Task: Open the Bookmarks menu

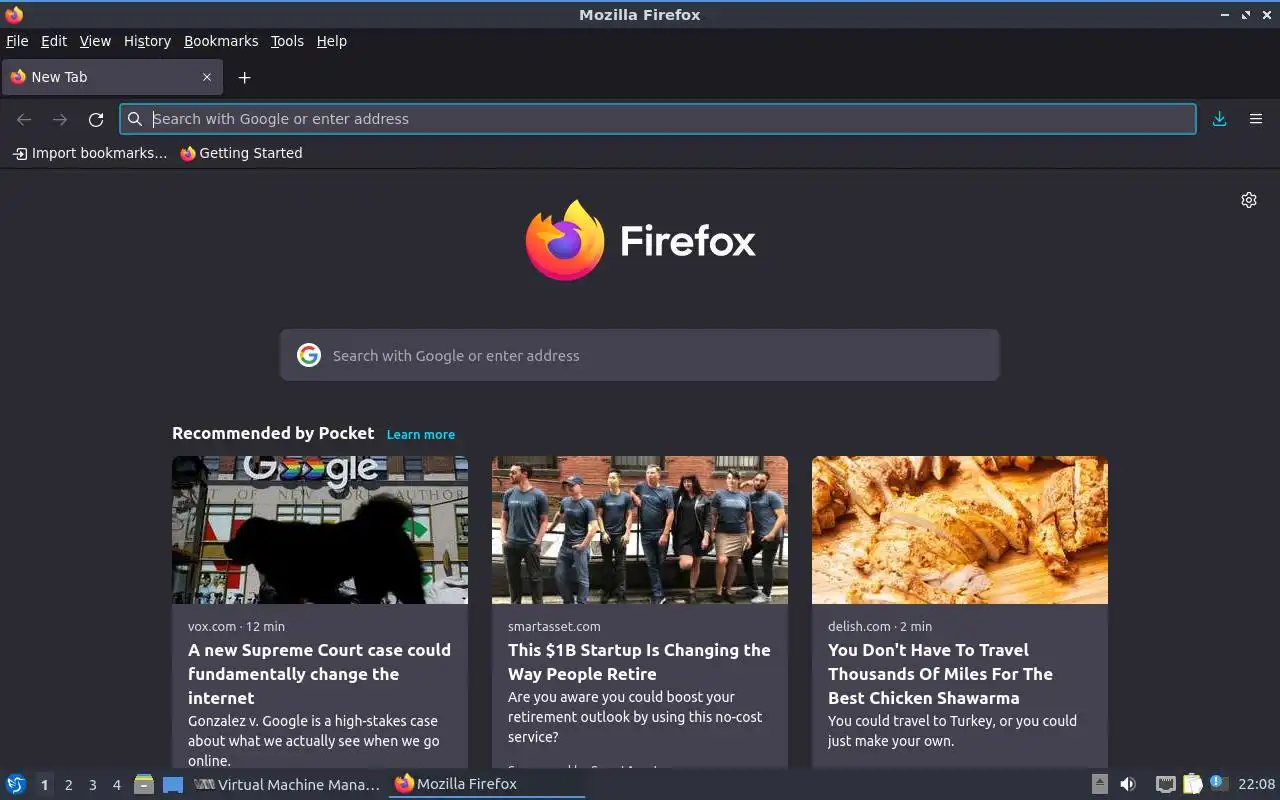Action: point(221,41)
